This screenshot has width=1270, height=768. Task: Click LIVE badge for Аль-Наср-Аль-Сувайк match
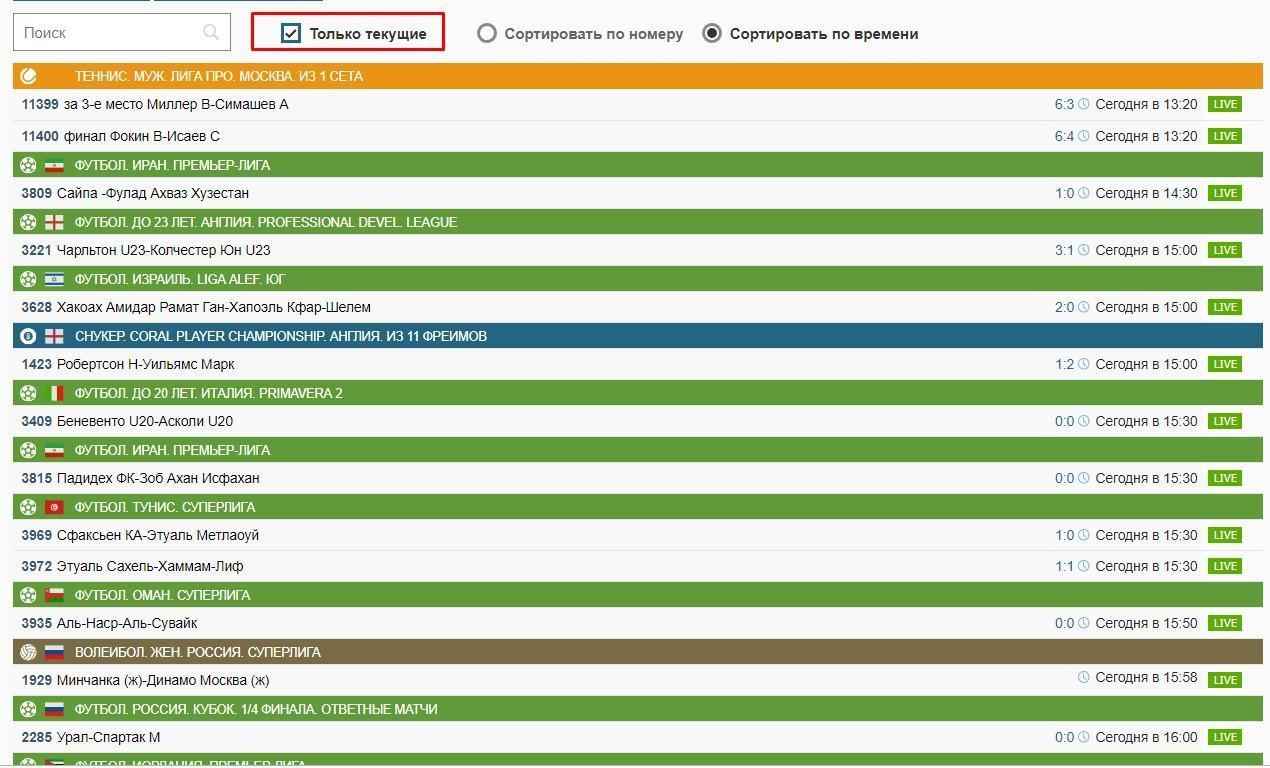1225,623
